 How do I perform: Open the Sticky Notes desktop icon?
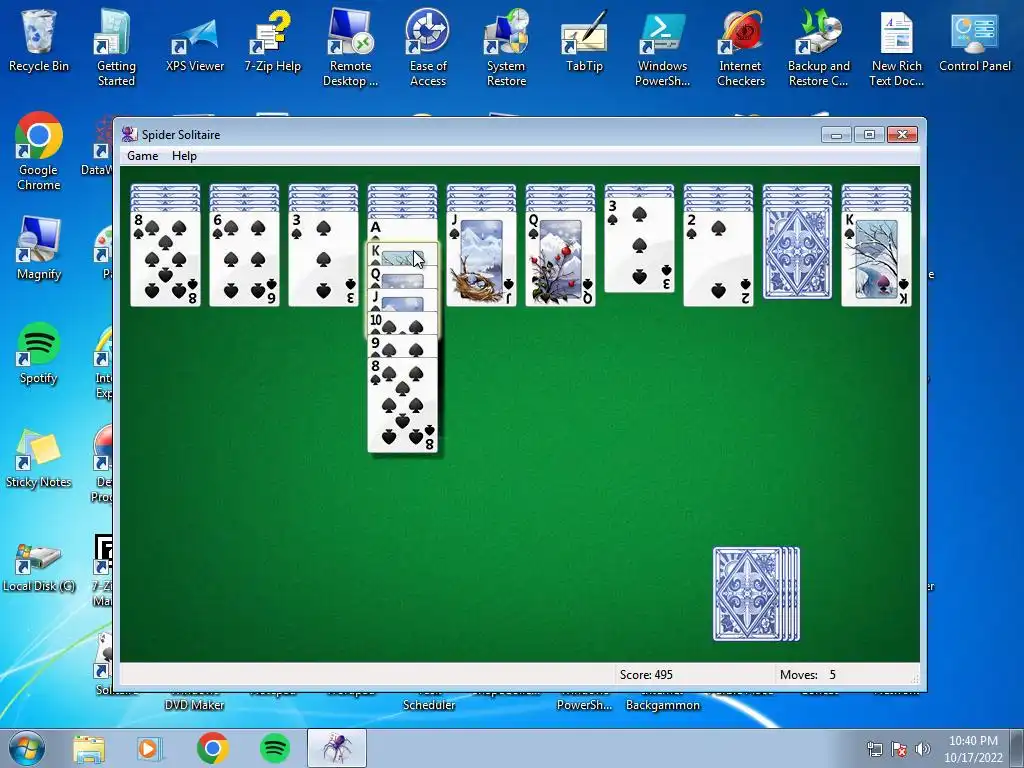point(39,457)
